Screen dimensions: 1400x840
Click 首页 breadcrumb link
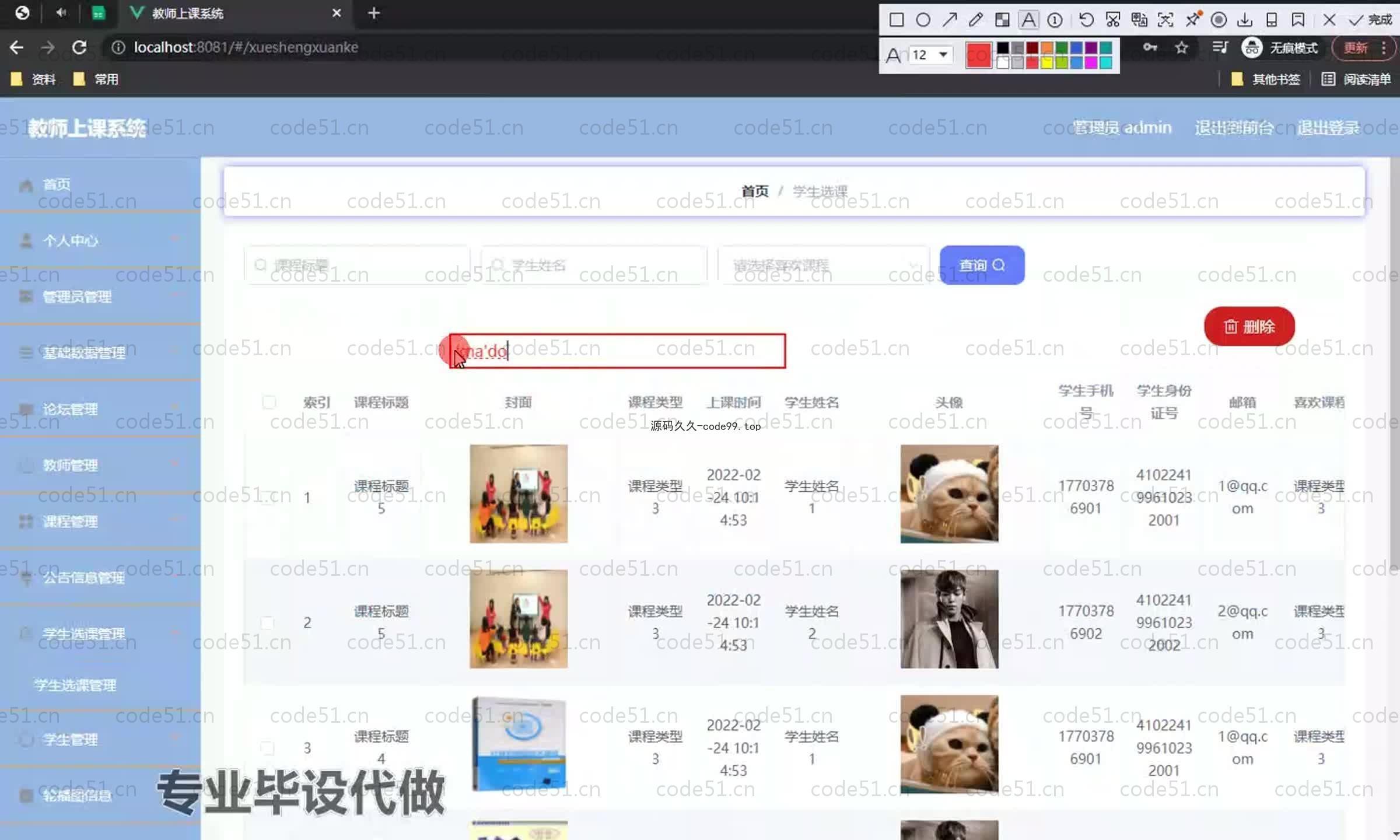tap(755, 191)
